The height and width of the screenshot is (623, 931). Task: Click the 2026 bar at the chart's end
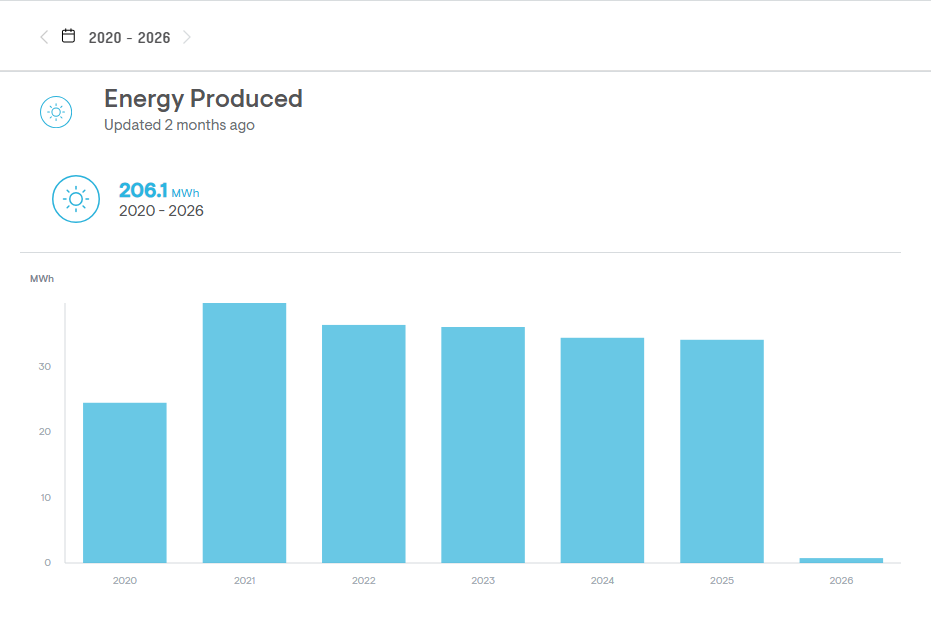841,560
